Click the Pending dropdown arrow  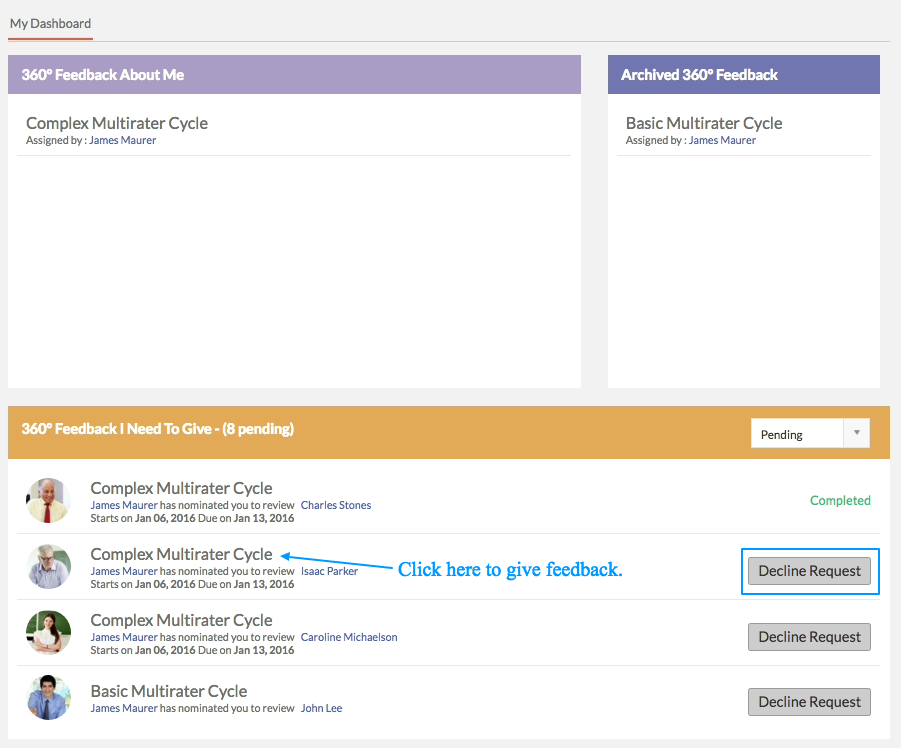click(857, 433)
